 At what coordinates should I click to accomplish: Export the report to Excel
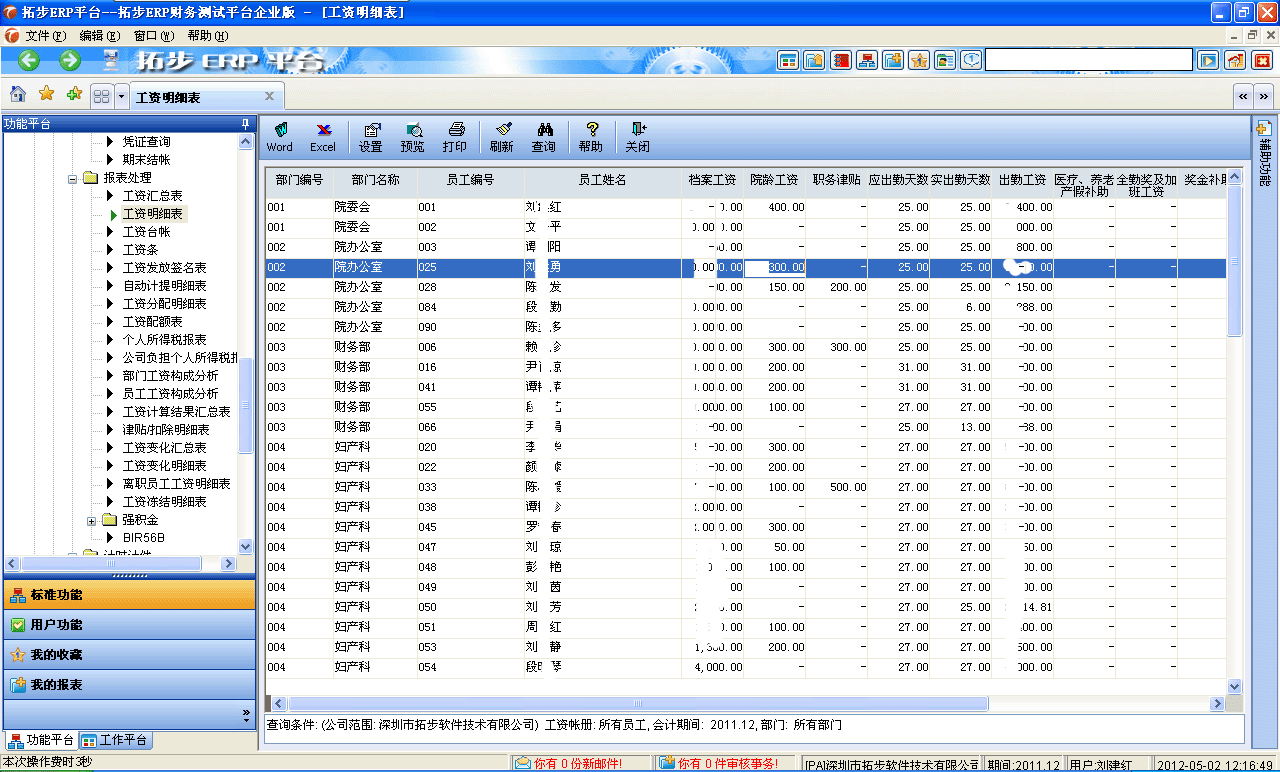[322, 137]
